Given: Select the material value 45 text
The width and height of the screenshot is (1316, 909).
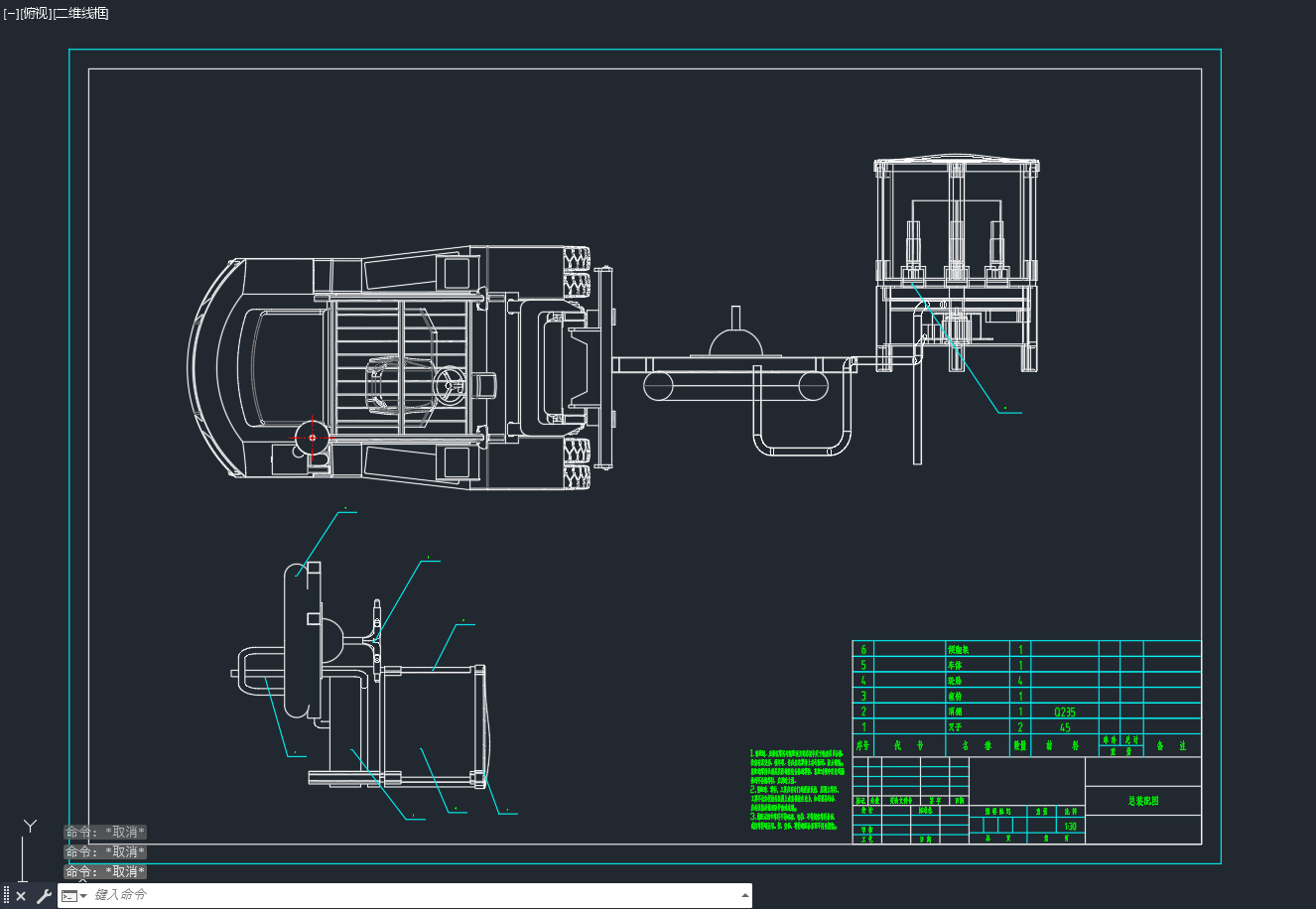Looking at the screenshot, I should 1065,727.
